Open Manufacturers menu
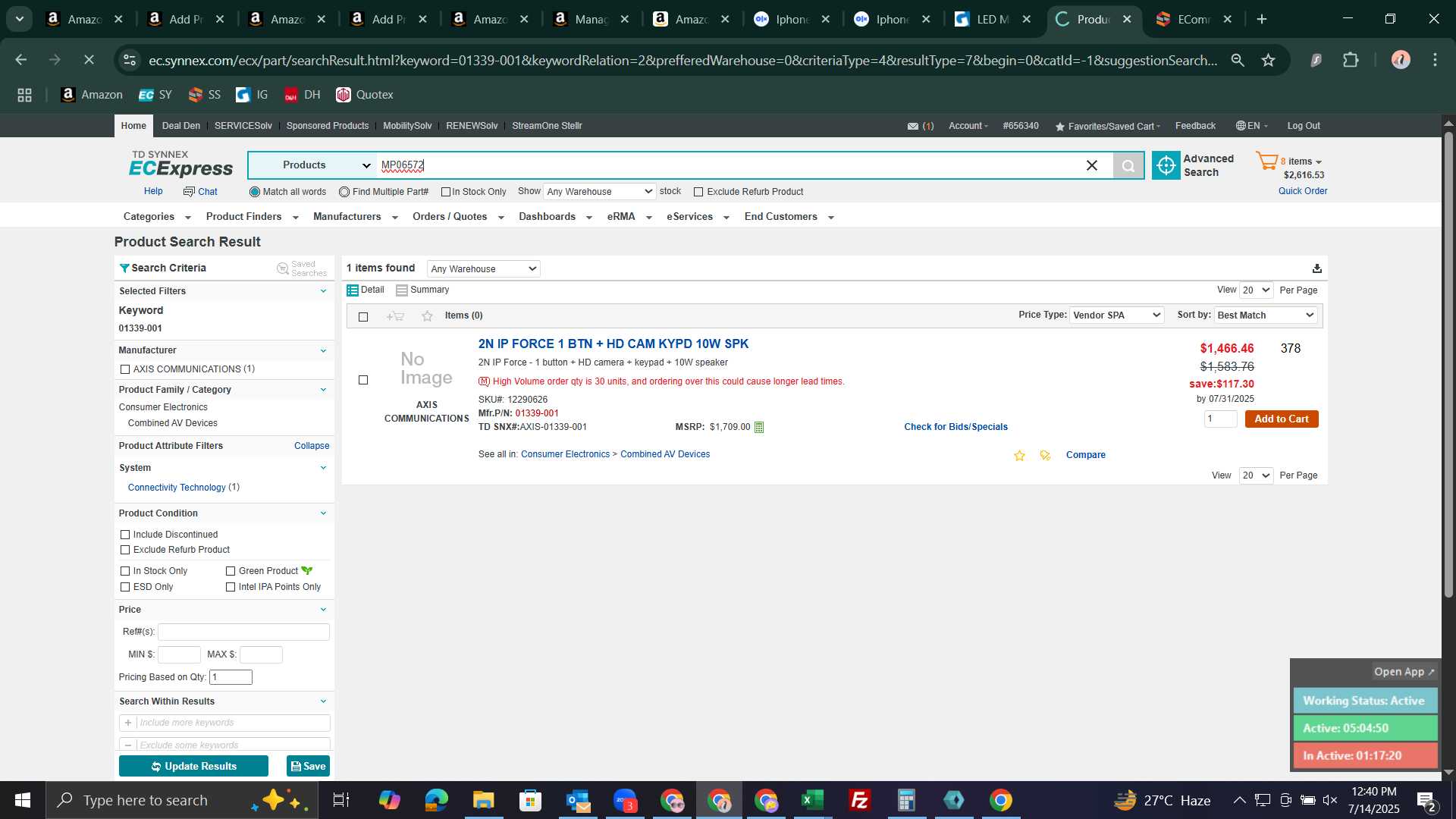1456x819 pixels. tap(355, 217)
